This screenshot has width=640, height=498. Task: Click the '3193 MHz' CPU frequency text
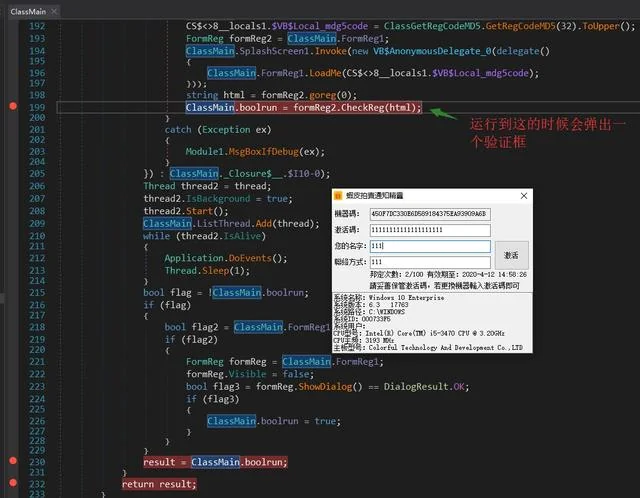(x=380, y=340)
